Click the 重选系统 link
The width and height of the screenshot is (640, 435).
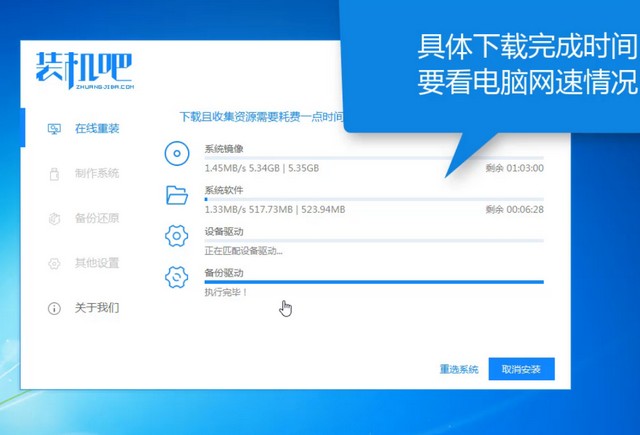pyautogui.click(x=459, y=369)
